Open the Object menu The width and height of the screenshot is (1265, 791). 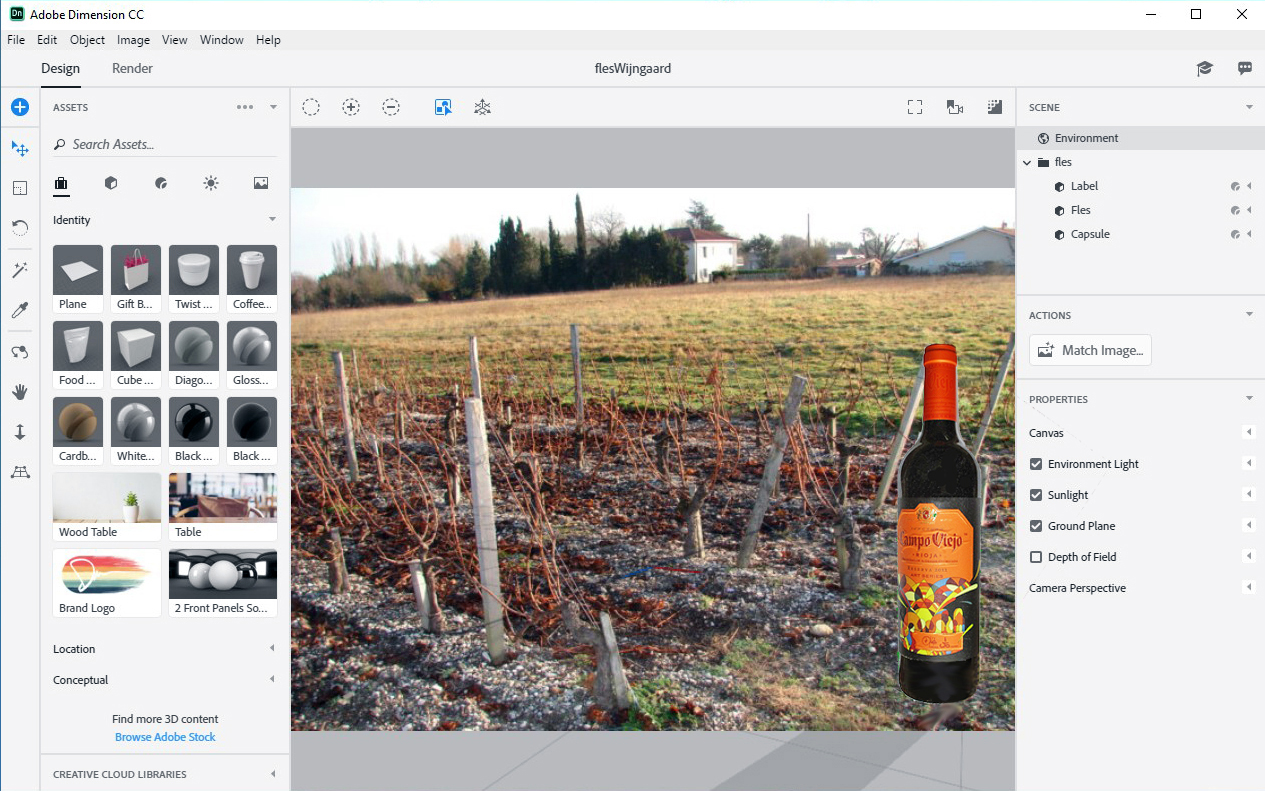tap(87, 40)
